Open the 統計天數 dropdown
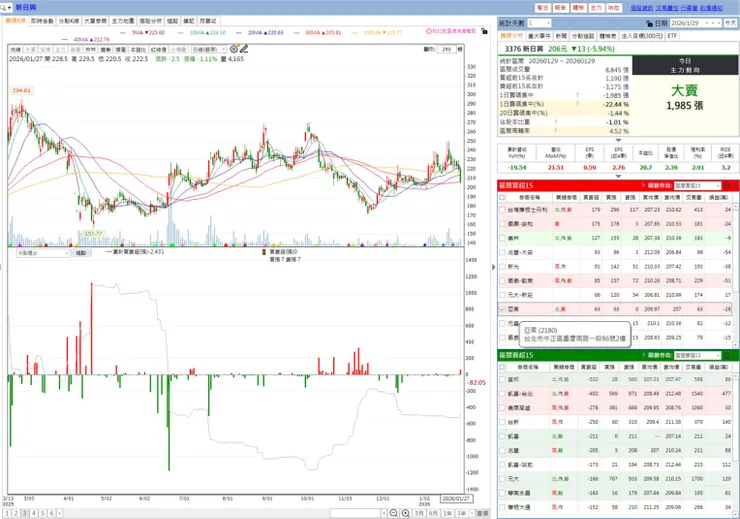The image size is (740, 519). [548, 23]
